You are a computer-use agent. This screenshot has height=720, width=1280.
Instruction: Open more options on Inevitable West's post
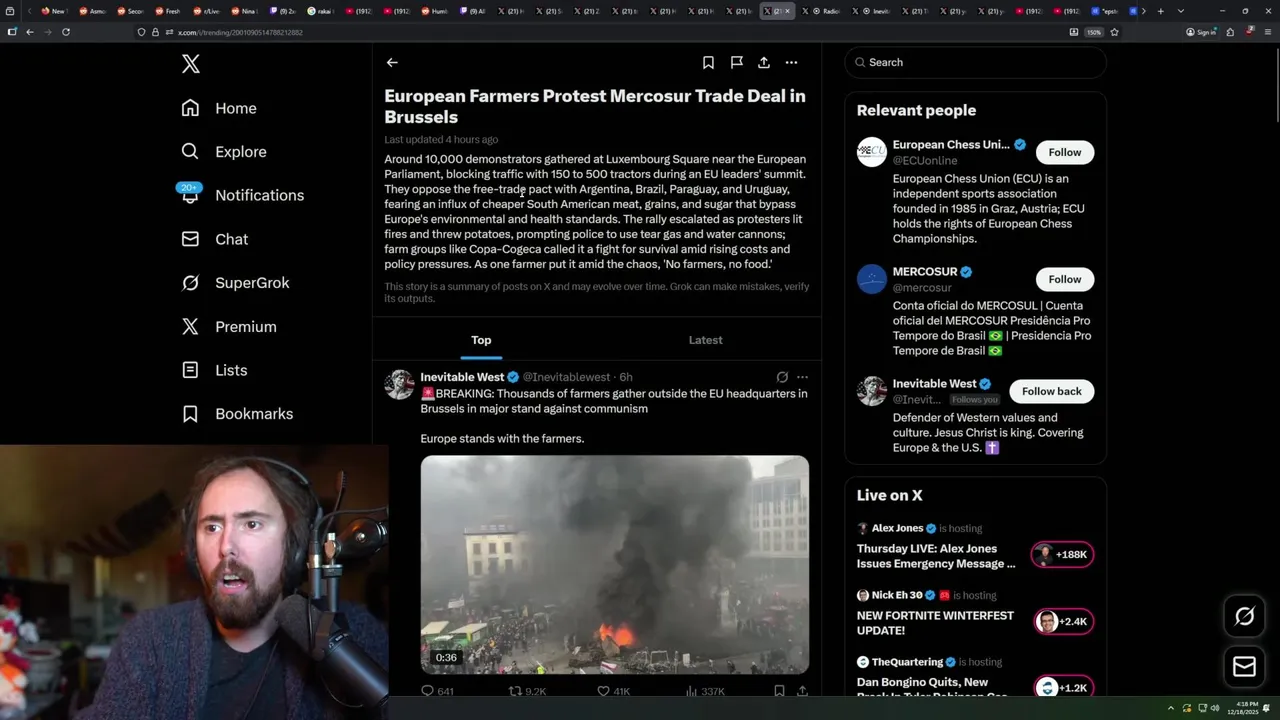(x=802, y=377)
